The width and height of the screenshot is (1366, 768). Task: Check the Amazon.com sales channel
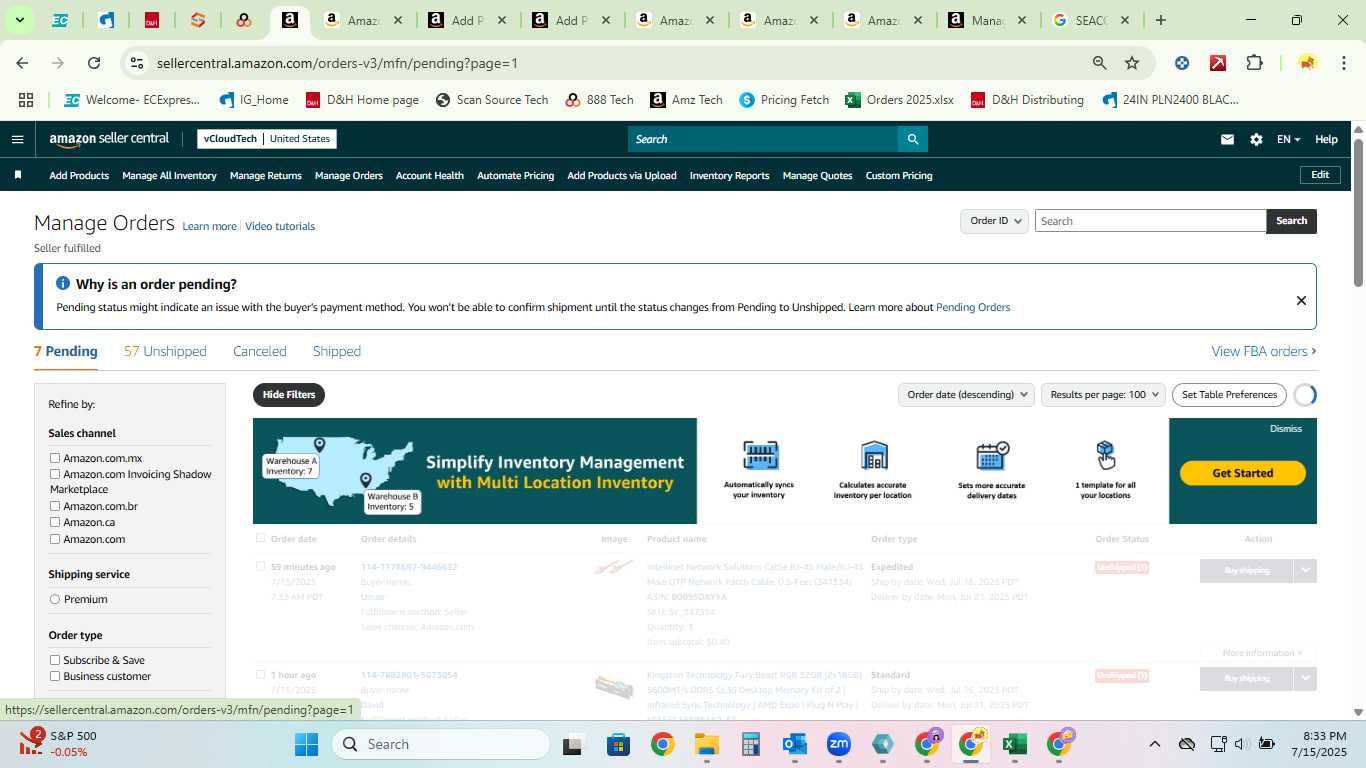(x=55, y=539)
